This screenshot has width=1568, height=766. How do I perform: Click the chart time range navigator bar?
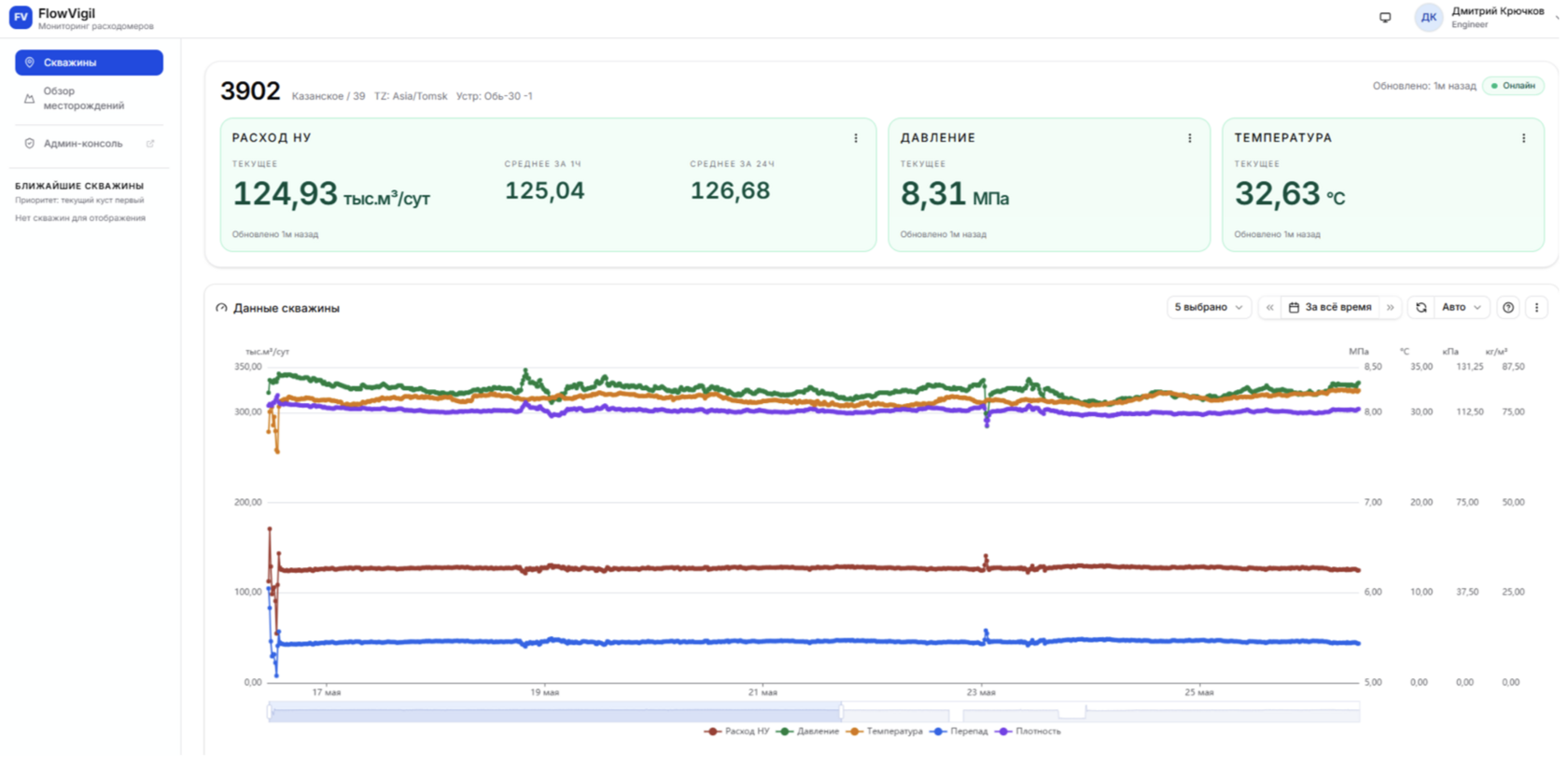814,712
